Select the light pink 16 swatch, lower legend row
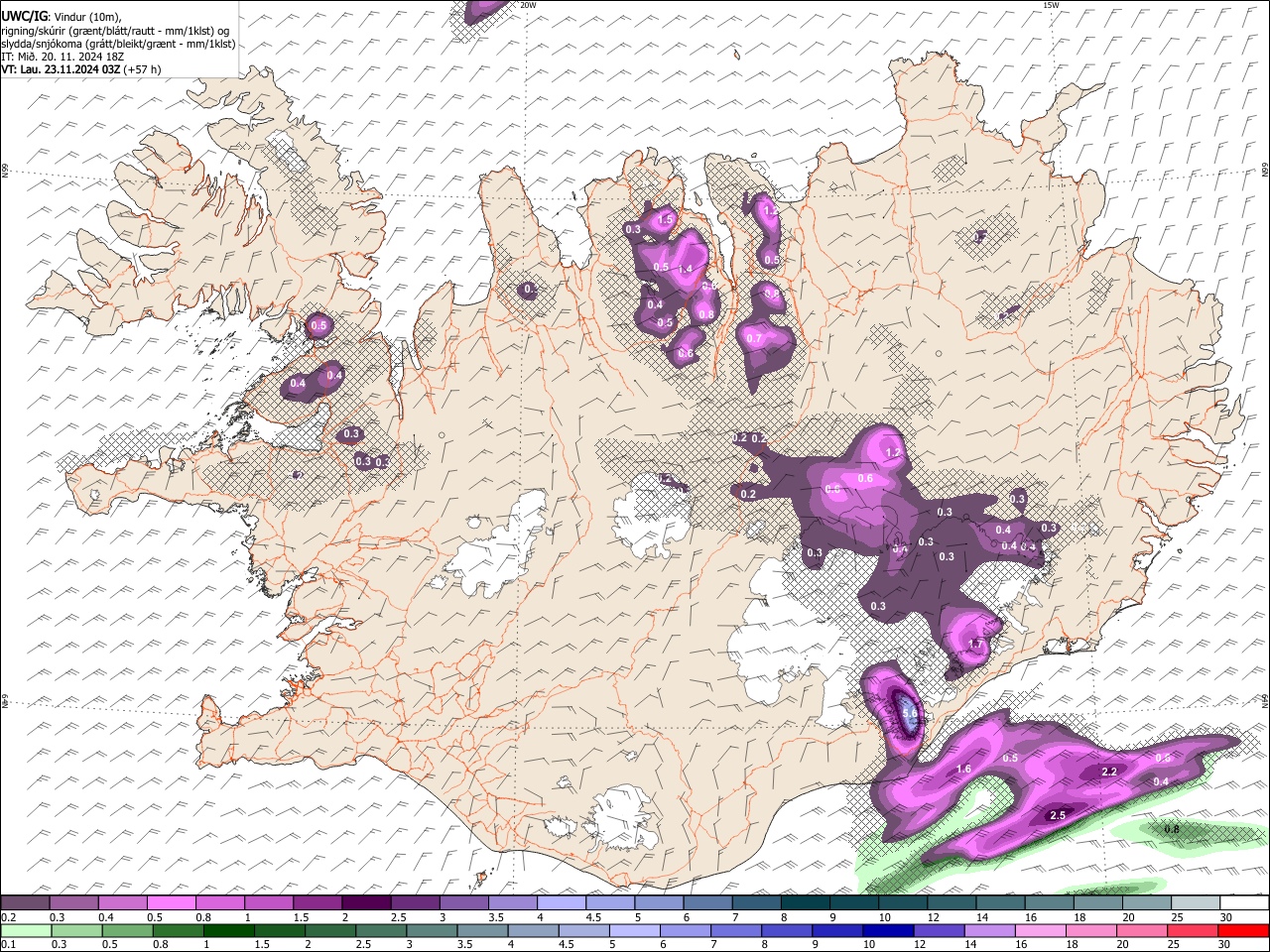 1040,931
